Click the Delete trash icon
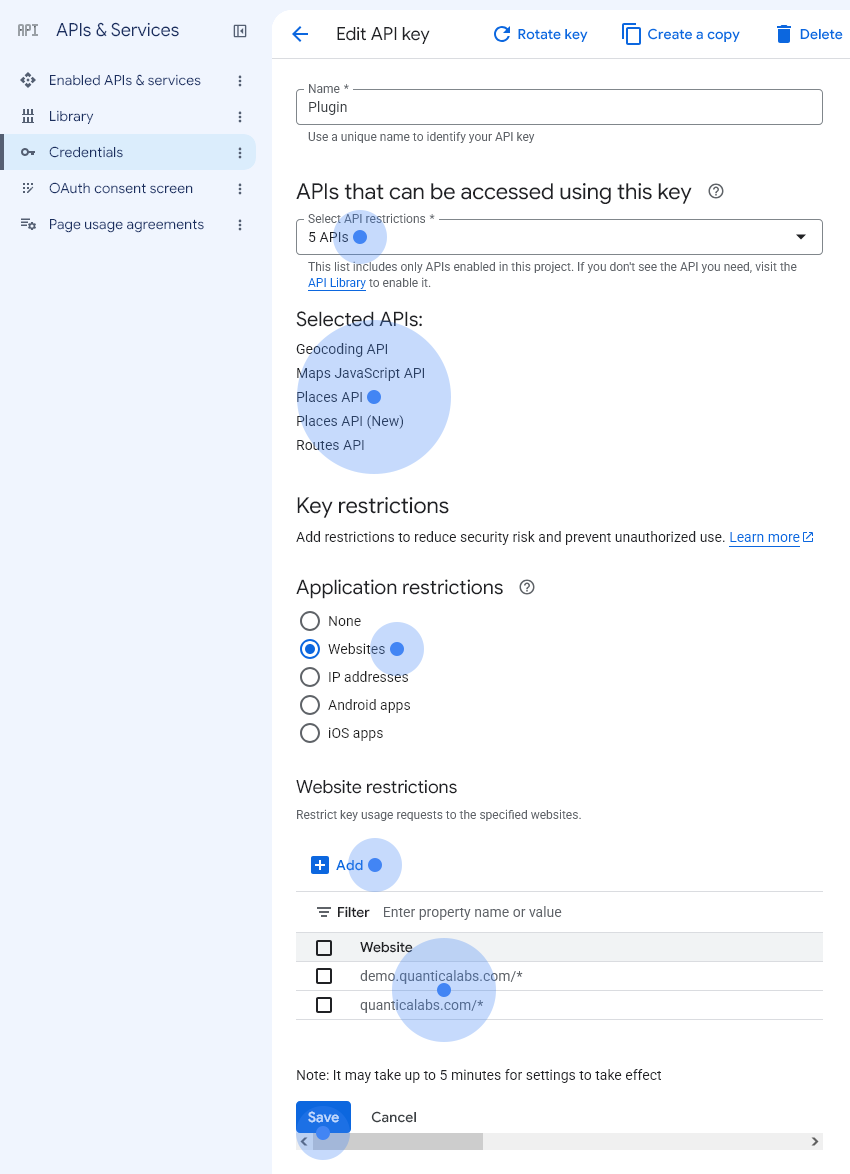Screen dimensions: 850x1174 click(x=783, y=34)
